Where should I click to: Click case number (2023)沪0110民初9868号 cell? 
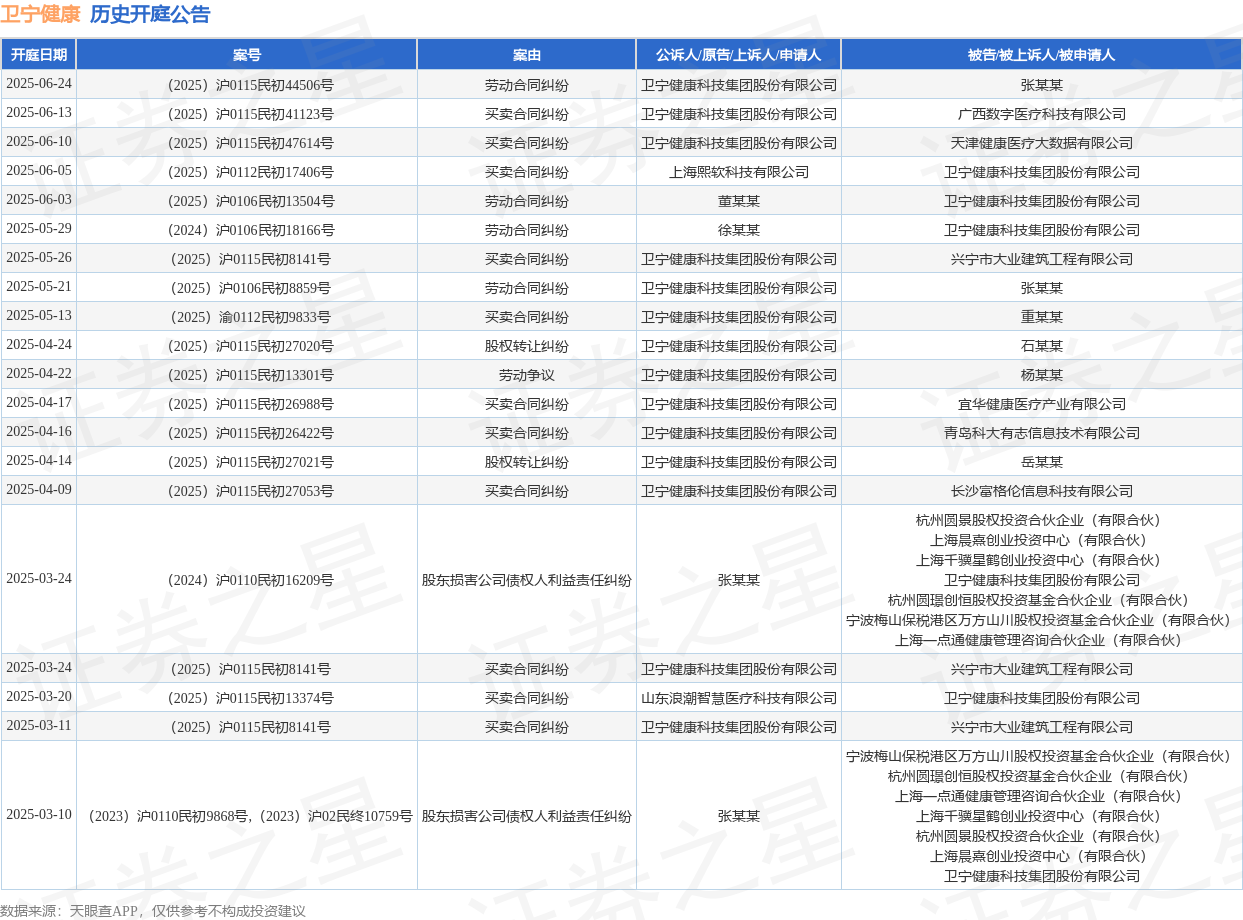[x=247, y=816]
